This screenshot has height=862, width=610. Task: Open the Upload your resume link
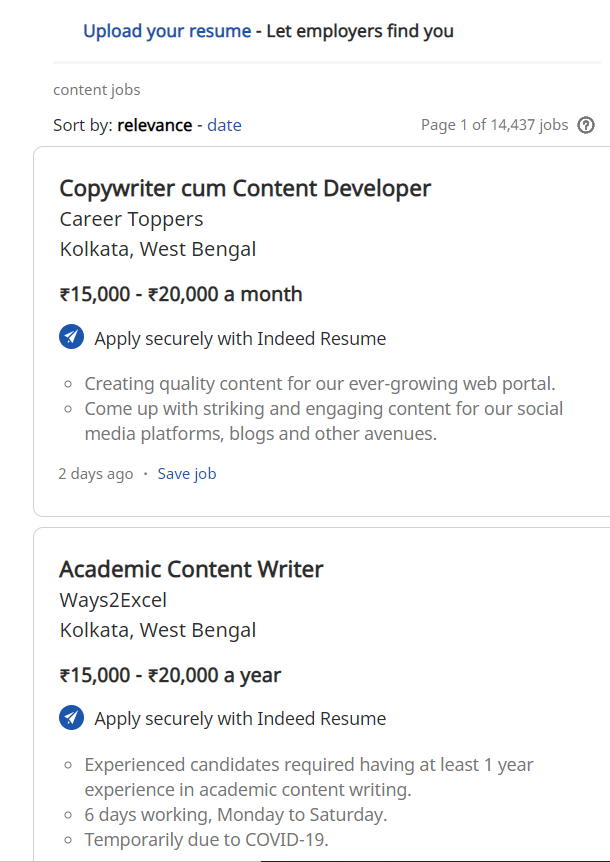167,31
